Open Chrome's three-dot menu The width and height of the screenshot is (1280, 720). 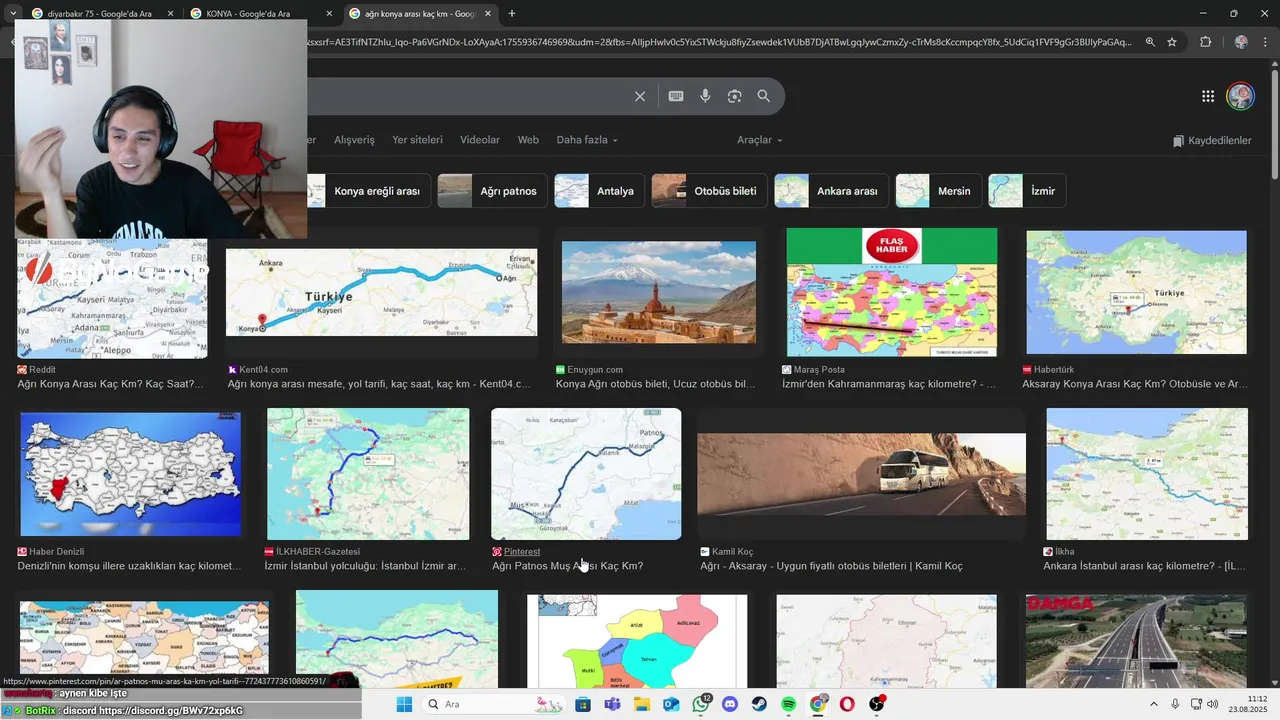point(1265,42)
